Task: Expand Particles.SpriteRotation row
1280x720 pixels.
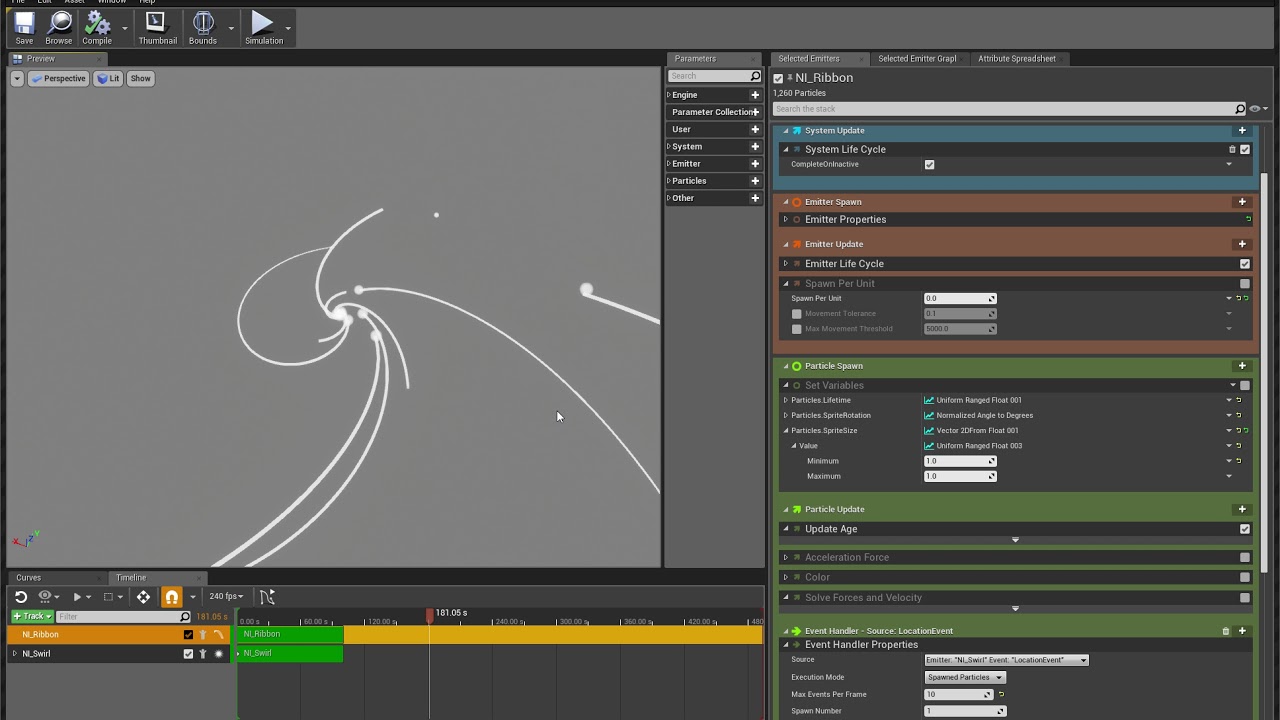Action: tap(786, 415)
